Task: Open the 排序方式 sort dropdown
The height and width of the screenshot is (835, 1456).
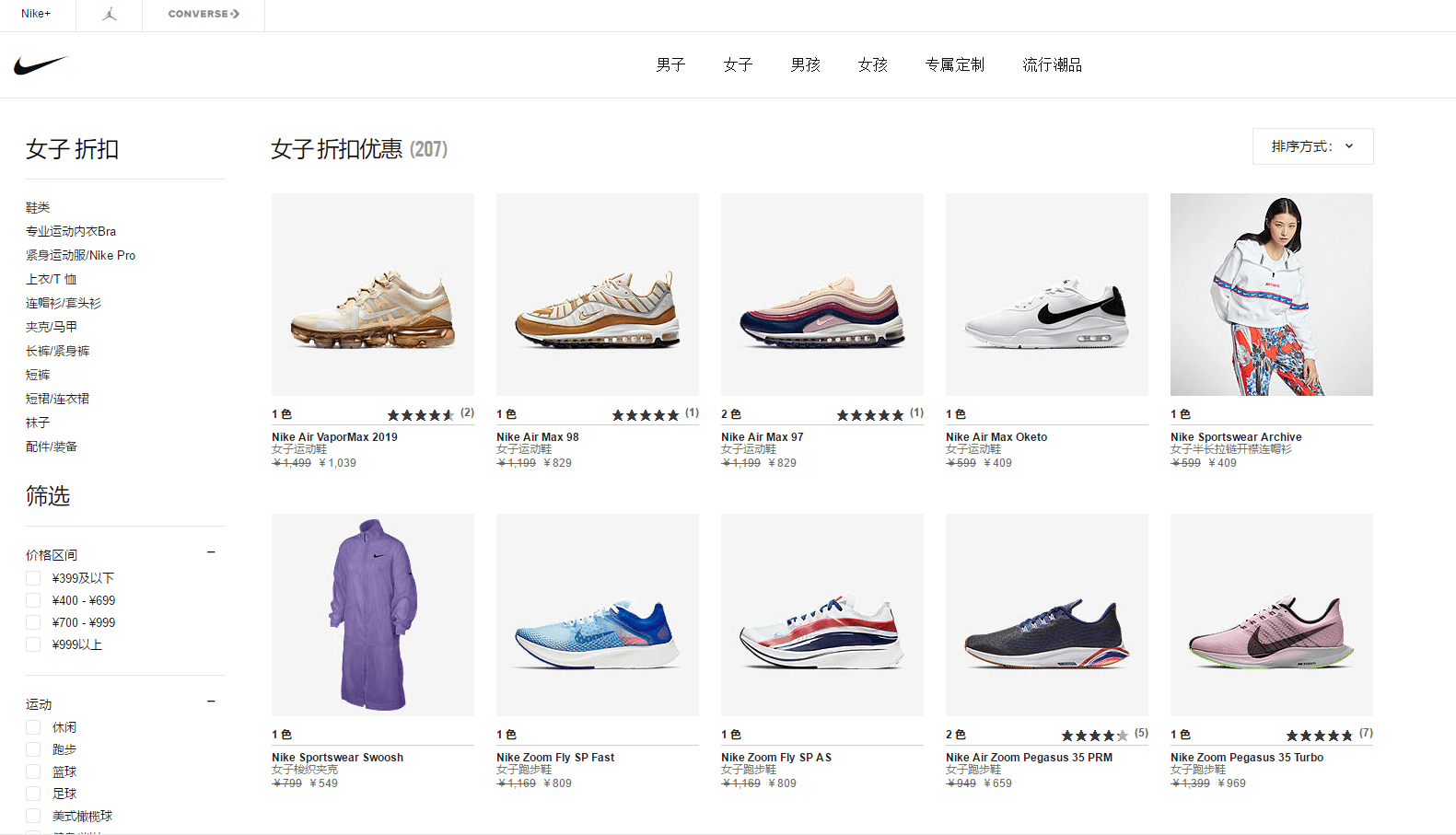Action: 1312,146
